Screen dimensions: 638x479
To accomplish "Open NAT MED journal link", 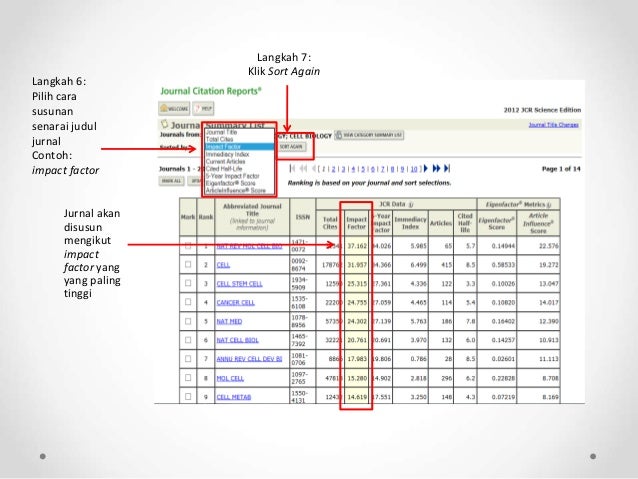I will pyautogui.click(x=229, y=322).
